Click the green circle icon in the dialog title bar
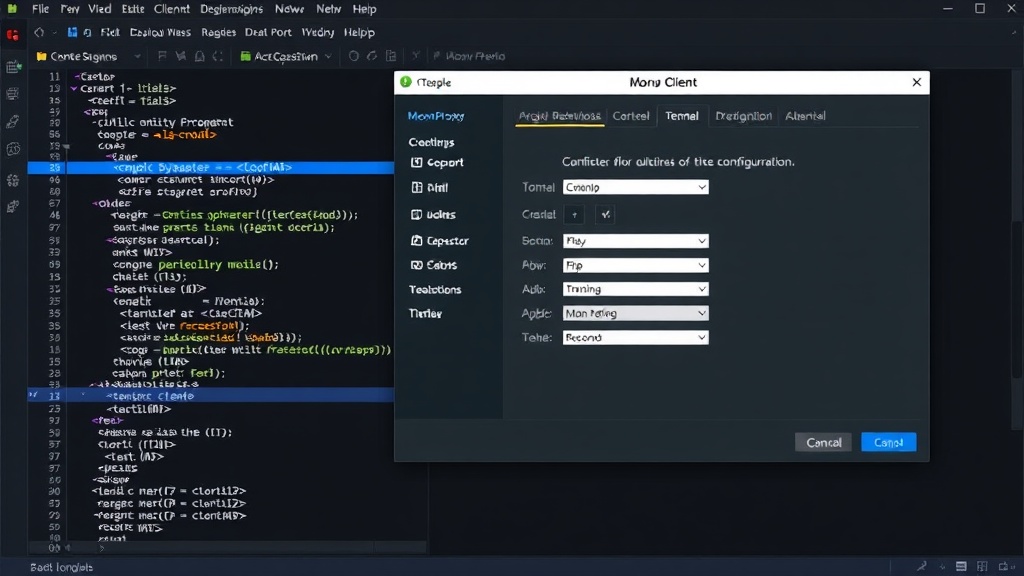 406,82
